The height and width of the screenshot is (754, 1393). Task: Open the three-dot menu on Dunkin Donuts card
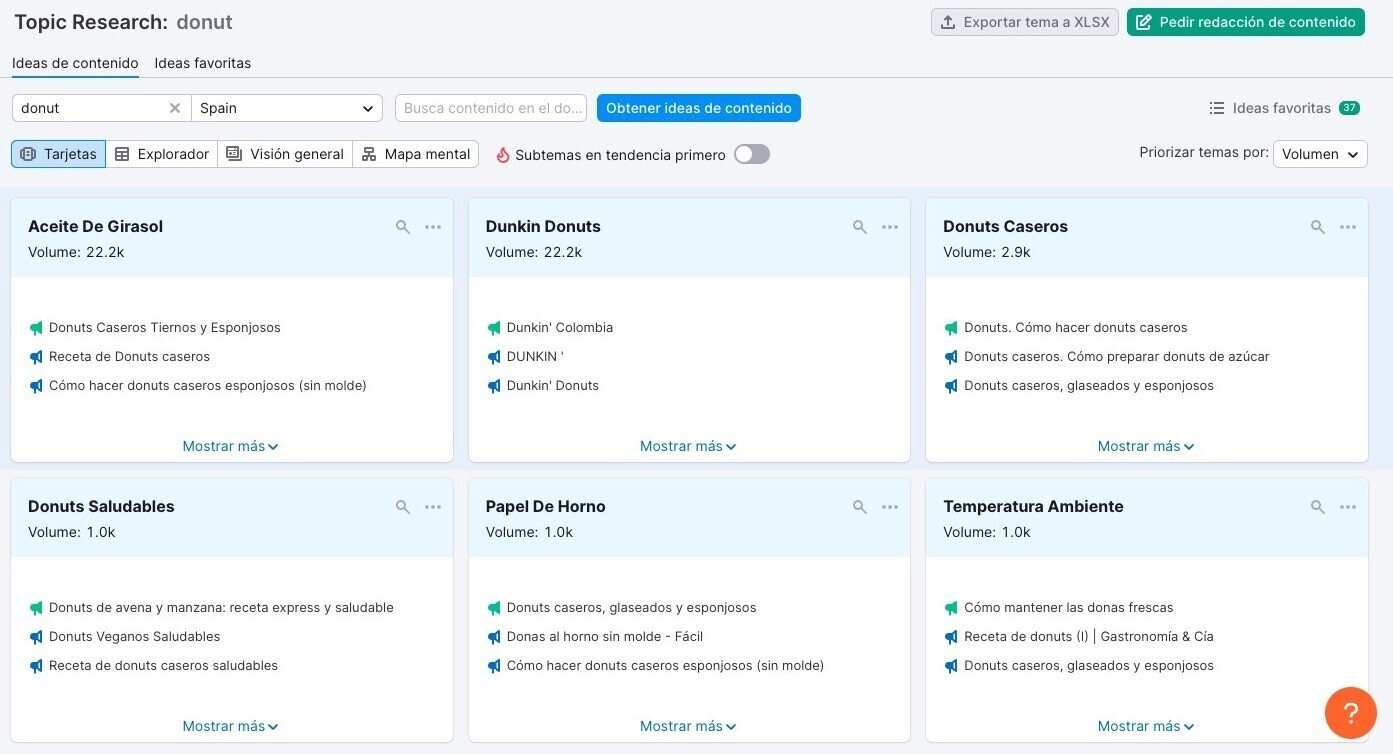click(890, 227)
